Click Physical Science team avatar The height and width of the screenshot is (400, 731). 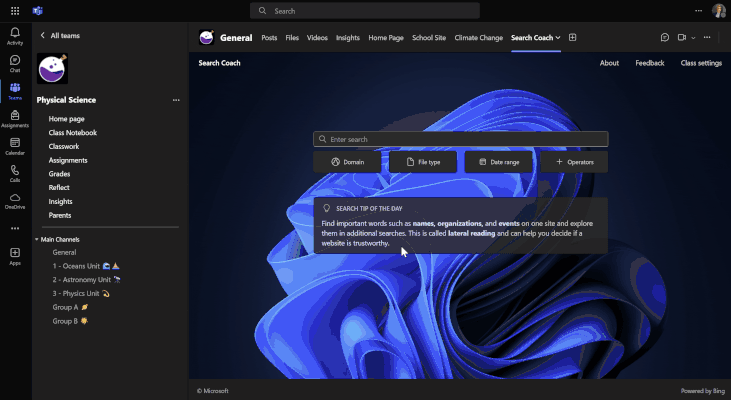pyautogui.click(x=53, y=69)
